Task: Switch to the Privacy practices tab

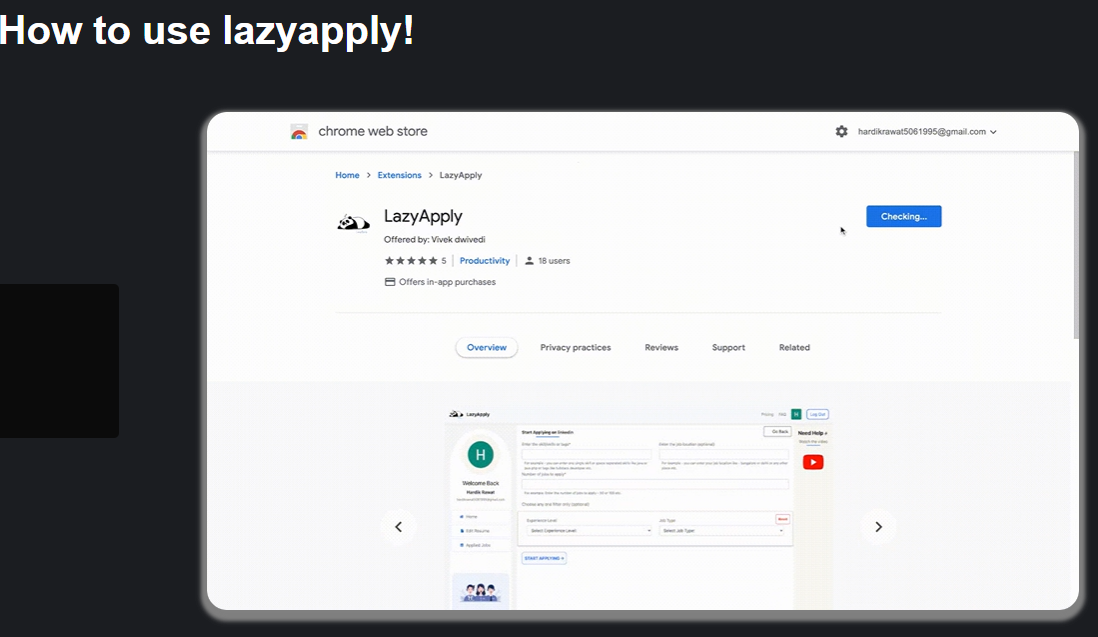Action: (x=575, y=348)
